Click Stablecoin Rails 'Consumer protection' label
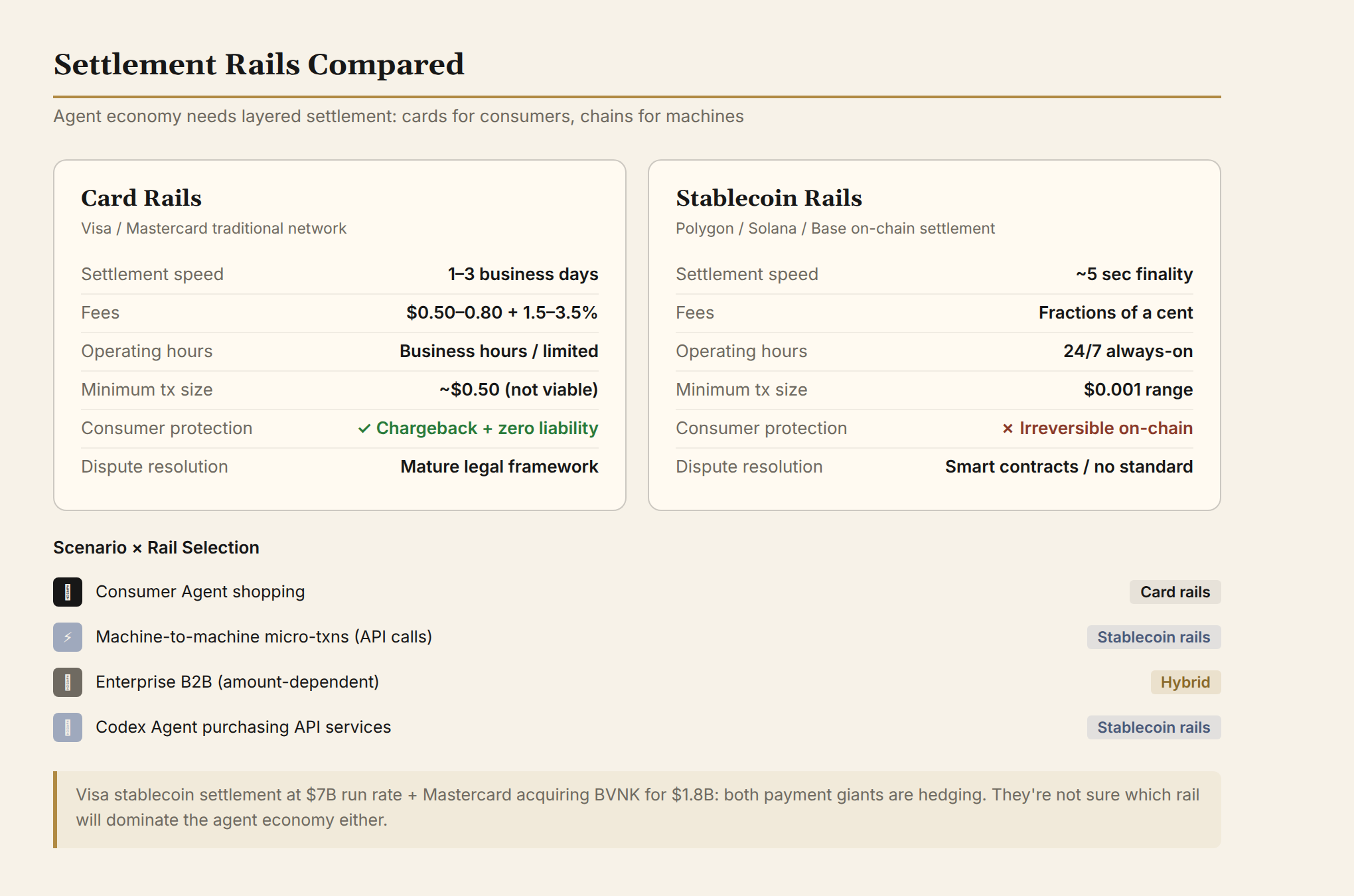Viewport: 1354px width, 896px height. (761, 428)
